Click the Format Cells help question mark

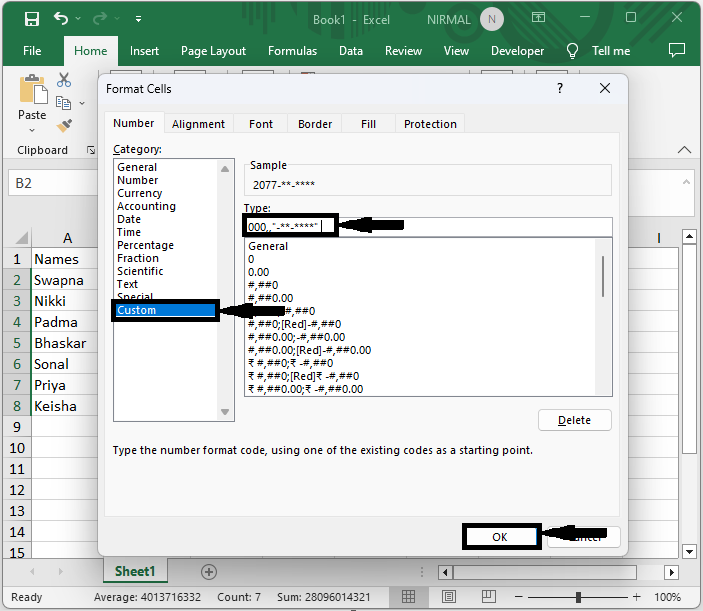pos(558,88)
